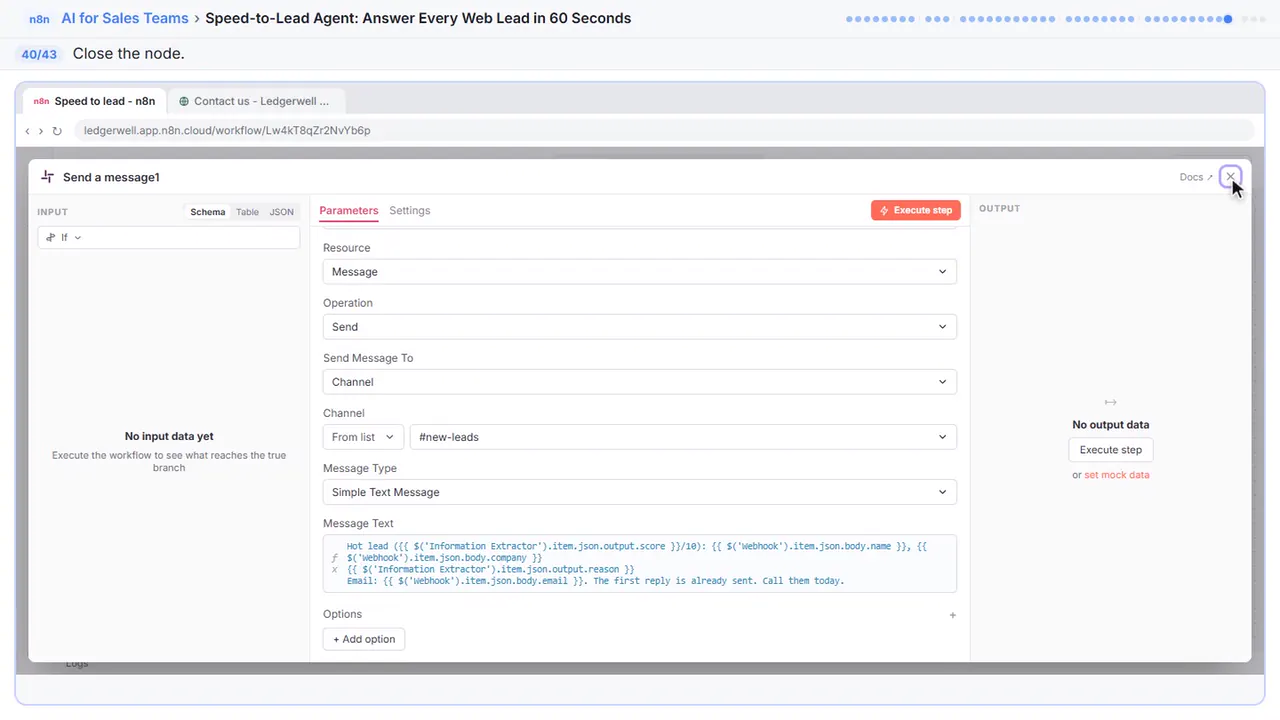The height and width of the screenshot is (720, 1280).
Task: Select the Parameters tab
Action: pyautogui.click(x=349, y=211)
